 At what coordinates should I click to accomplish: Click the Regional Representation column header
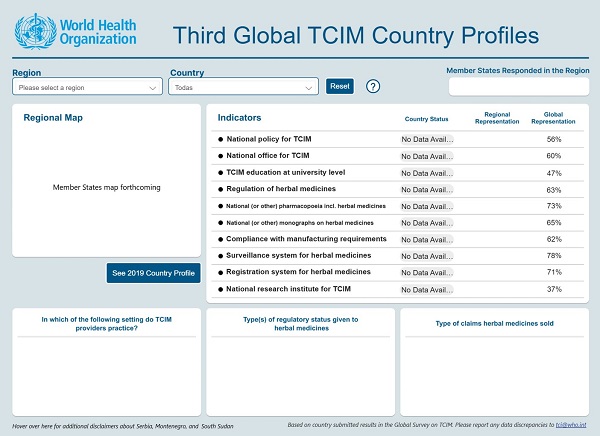click(x=496, y=118)
